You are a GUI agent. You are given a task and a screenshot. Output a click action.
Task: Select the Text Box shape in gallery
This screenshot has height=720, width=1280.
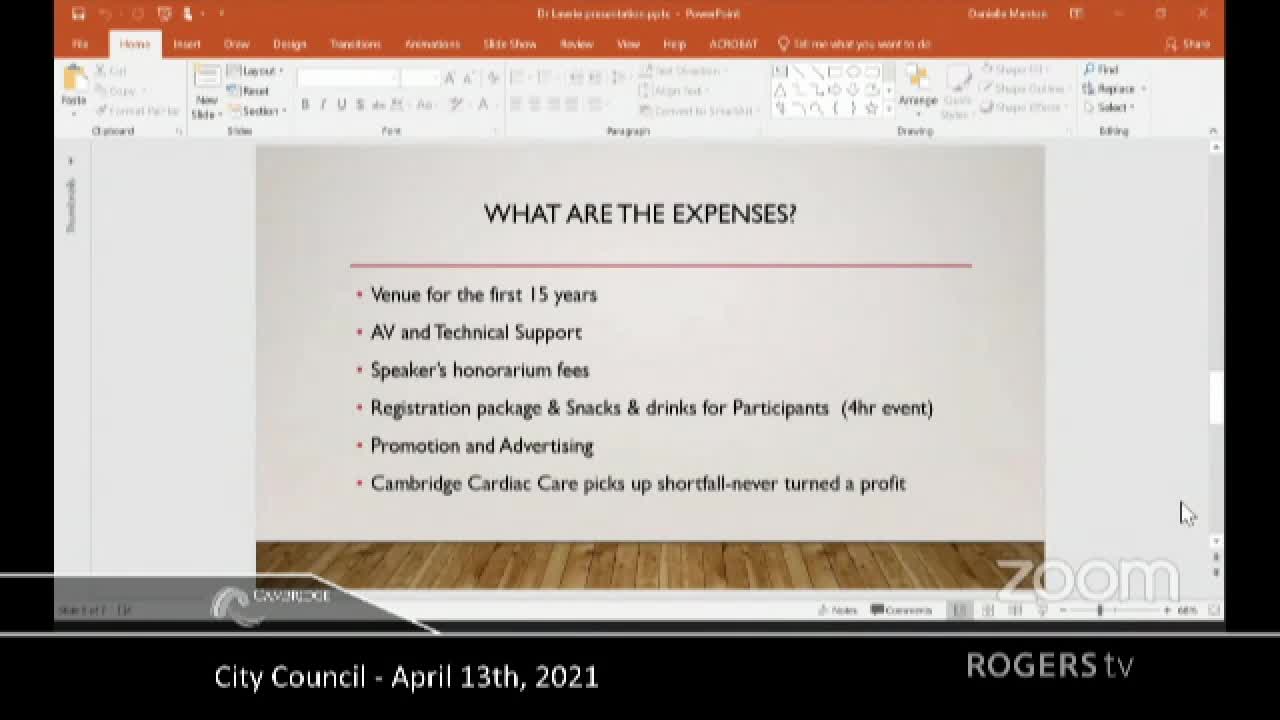click(780, 72)
